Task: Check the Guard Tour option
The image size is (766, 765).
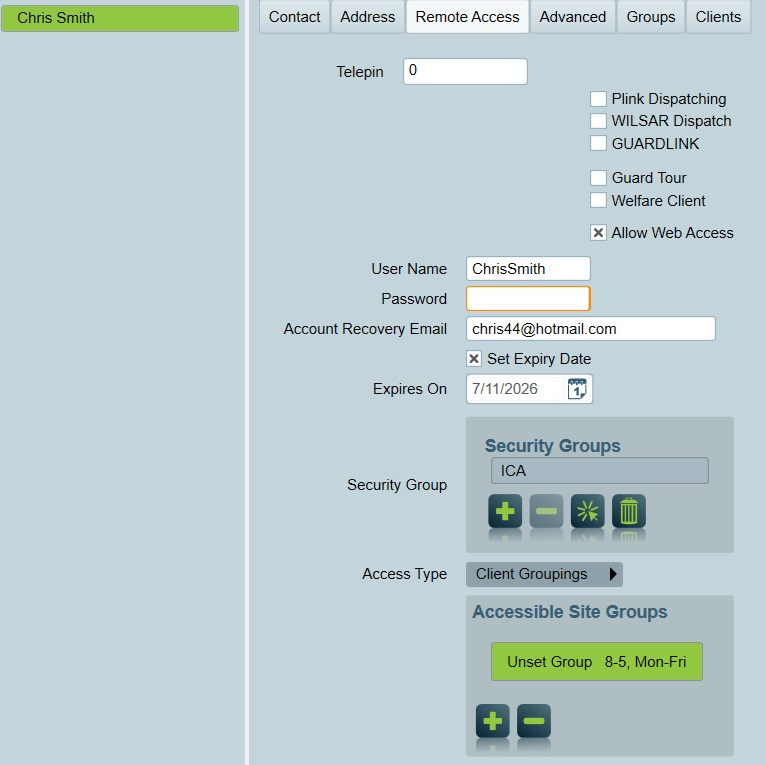Action: pyautogui.click(x=598, y=178)
